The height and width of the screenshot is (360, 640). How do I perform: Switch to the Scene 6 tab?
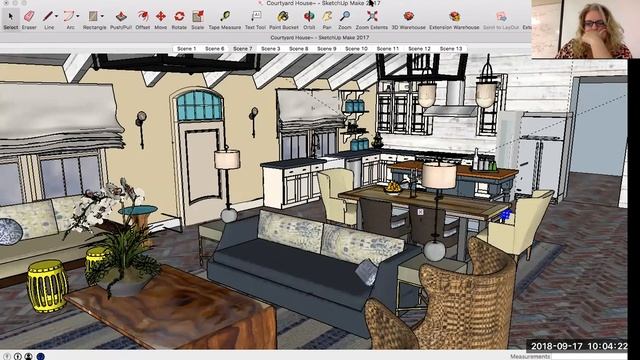coord(214,49)
